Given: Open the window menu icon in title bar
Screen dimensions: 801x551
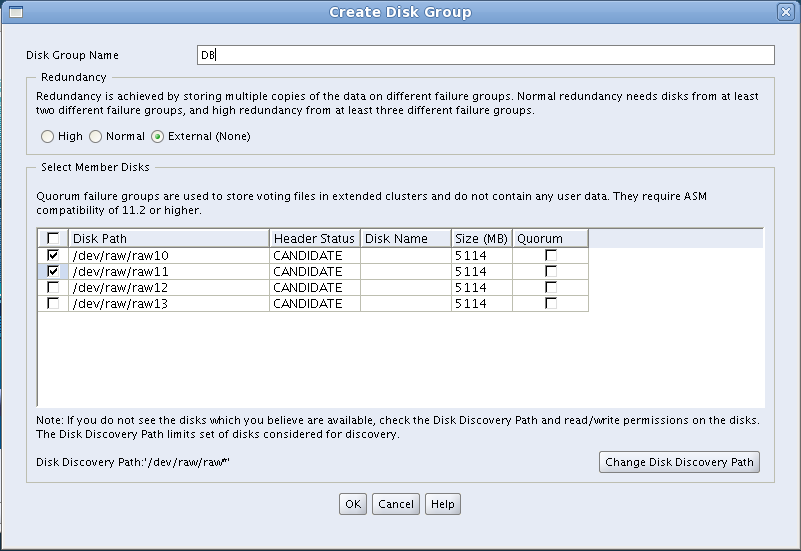Looking at the screenshot, I should click(16, 12).
